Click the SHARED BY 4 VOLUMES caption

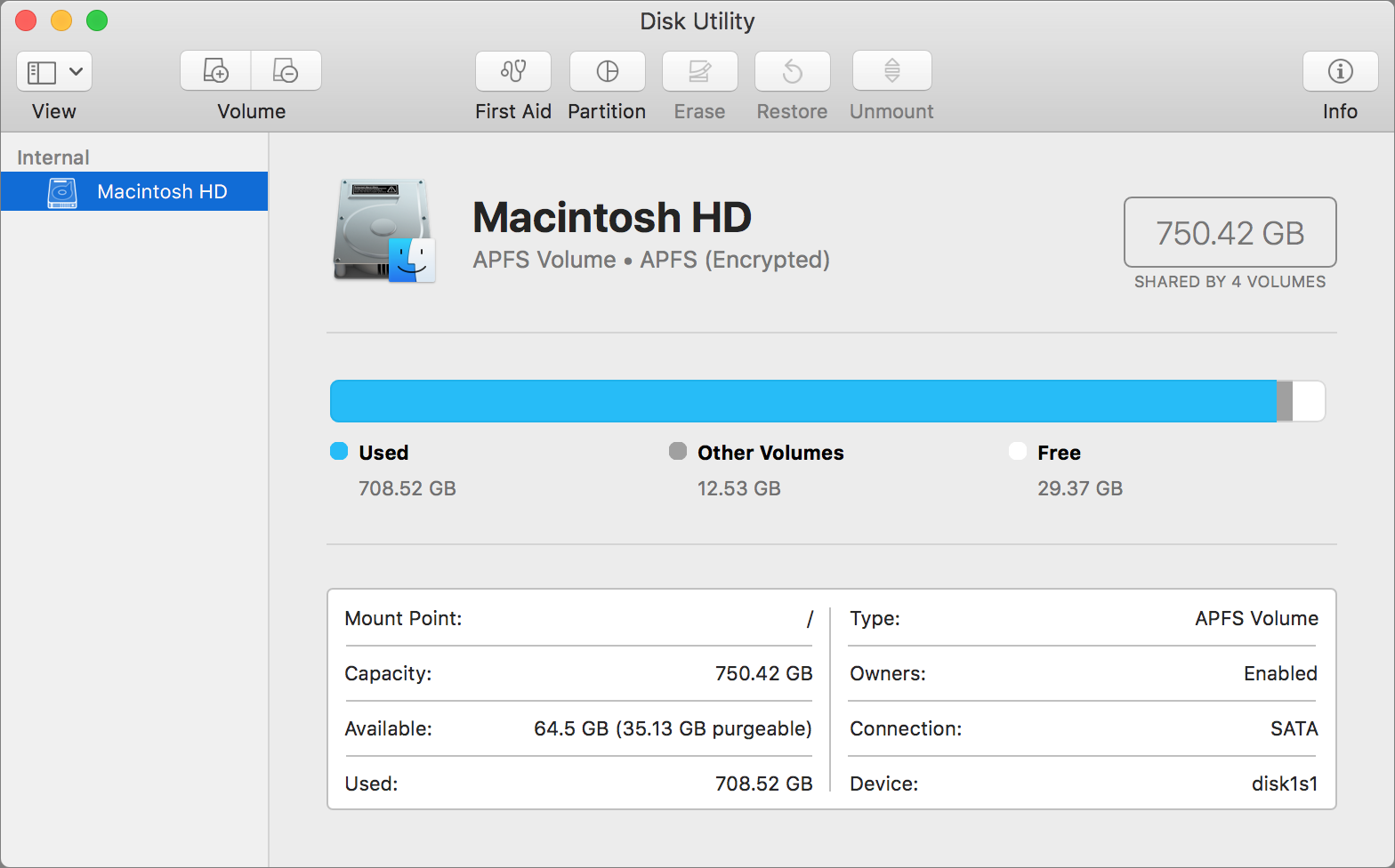pyautogui.click(x=1230, y=282)
